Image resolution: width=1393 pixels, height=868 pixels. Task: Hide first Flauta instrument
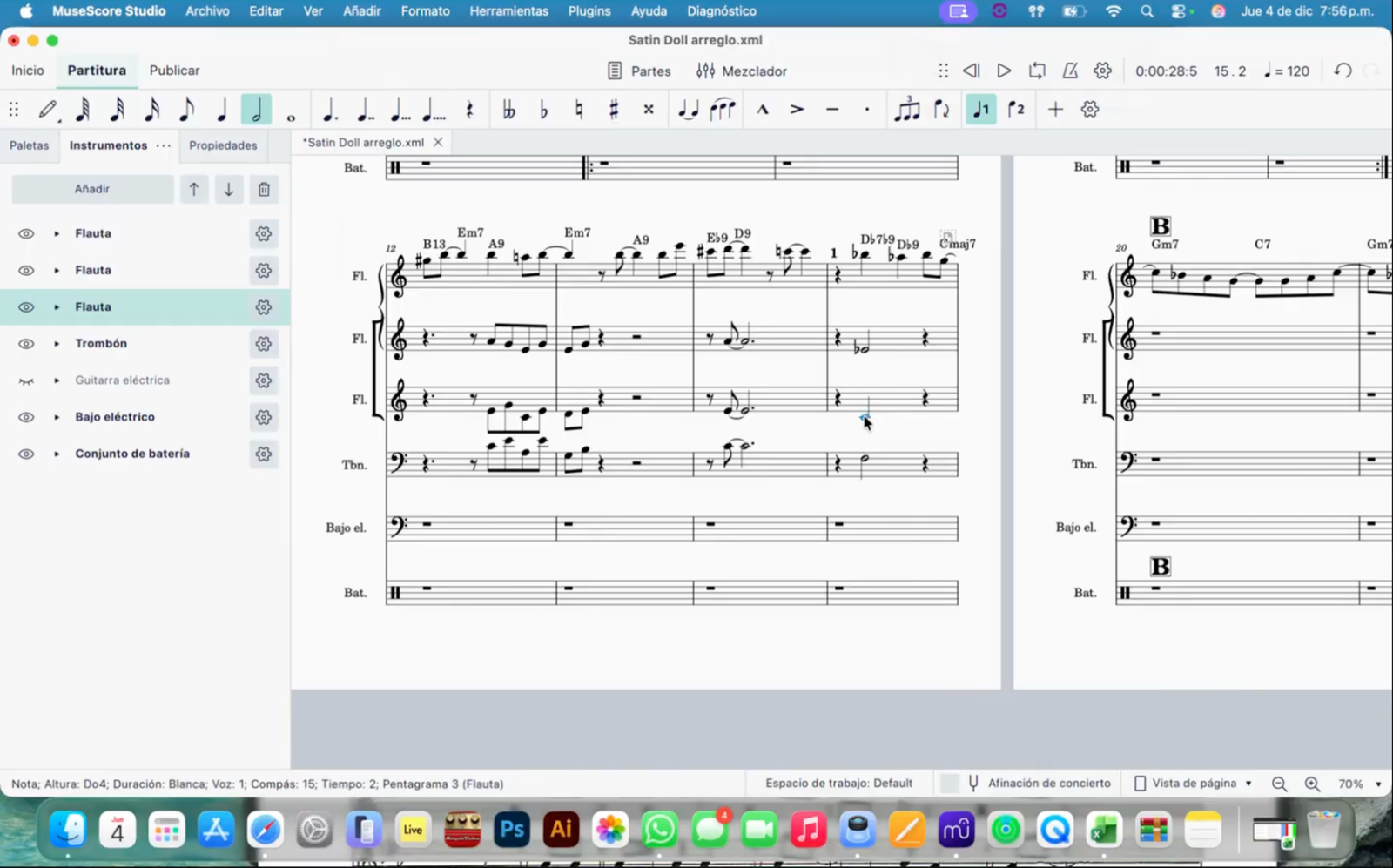pyautogui.click(x=26, y=233)
